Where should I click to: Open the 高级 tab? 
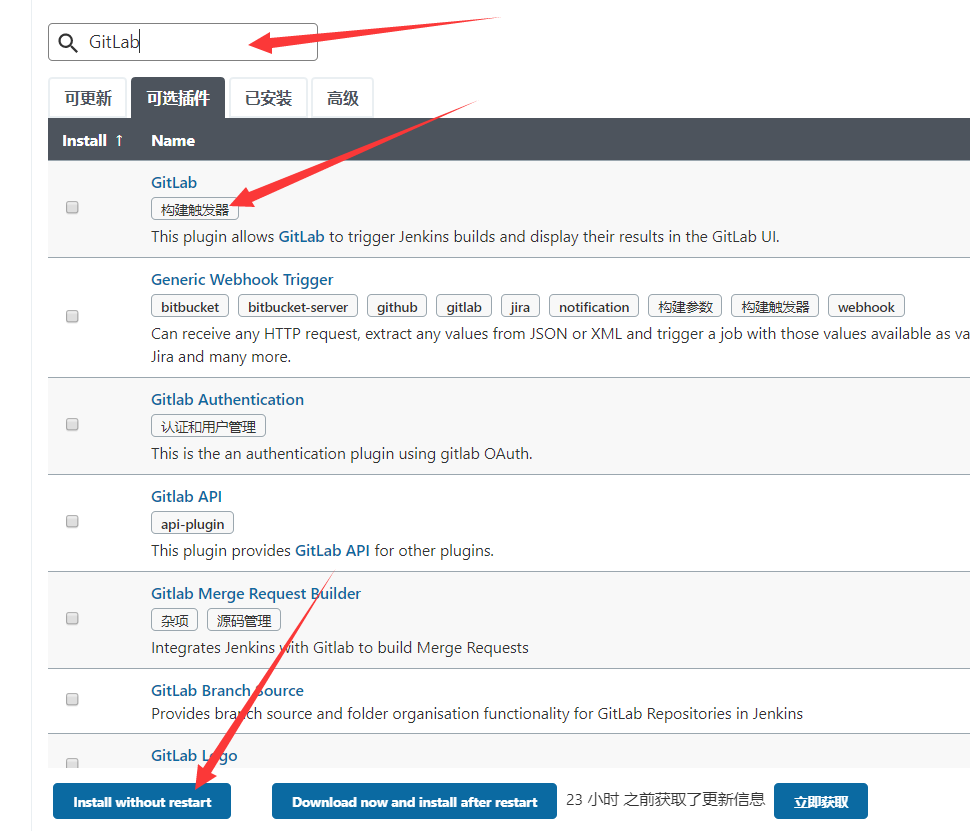[x=343, y=98]
